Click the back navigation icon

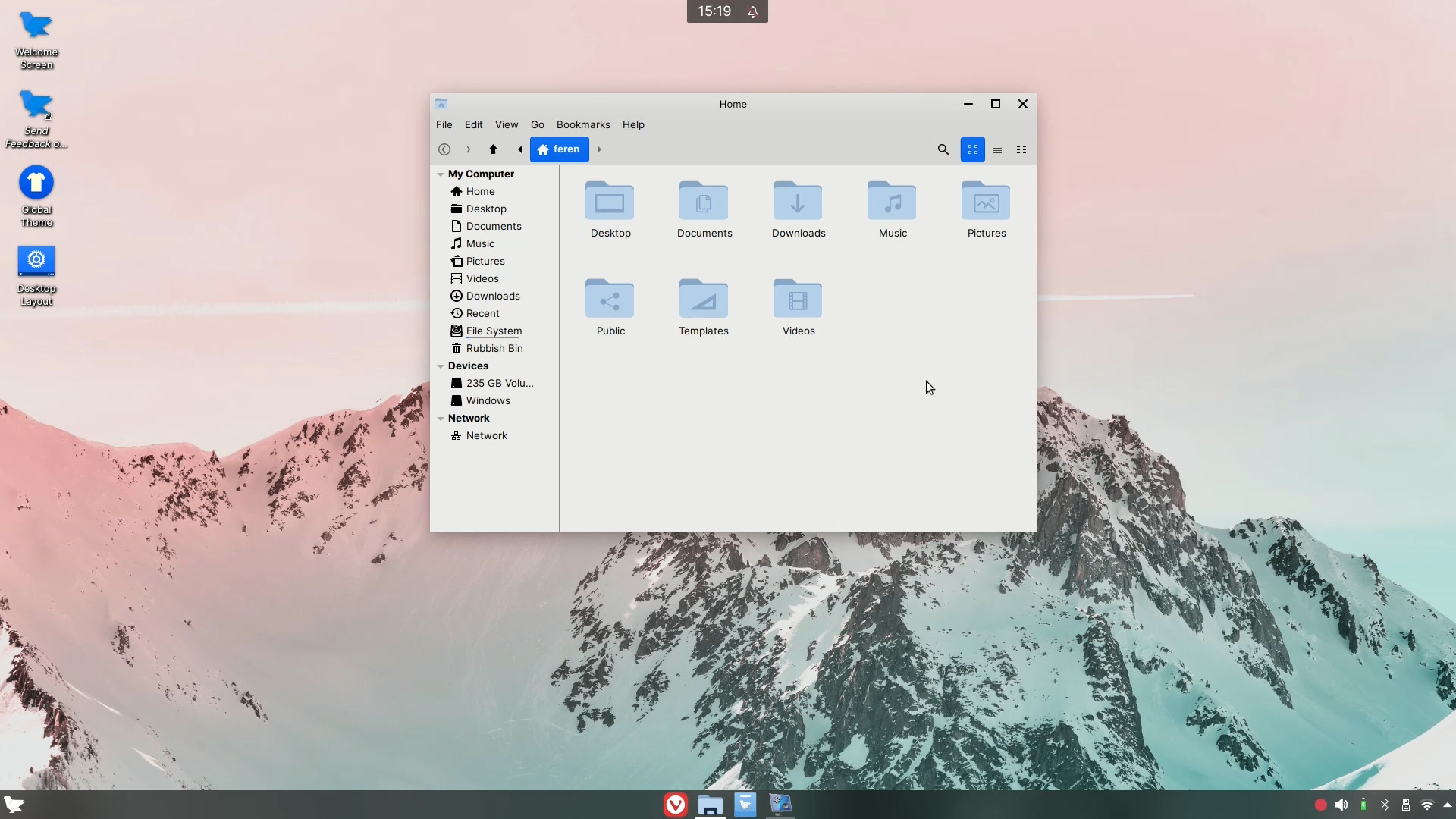(444, 149)
